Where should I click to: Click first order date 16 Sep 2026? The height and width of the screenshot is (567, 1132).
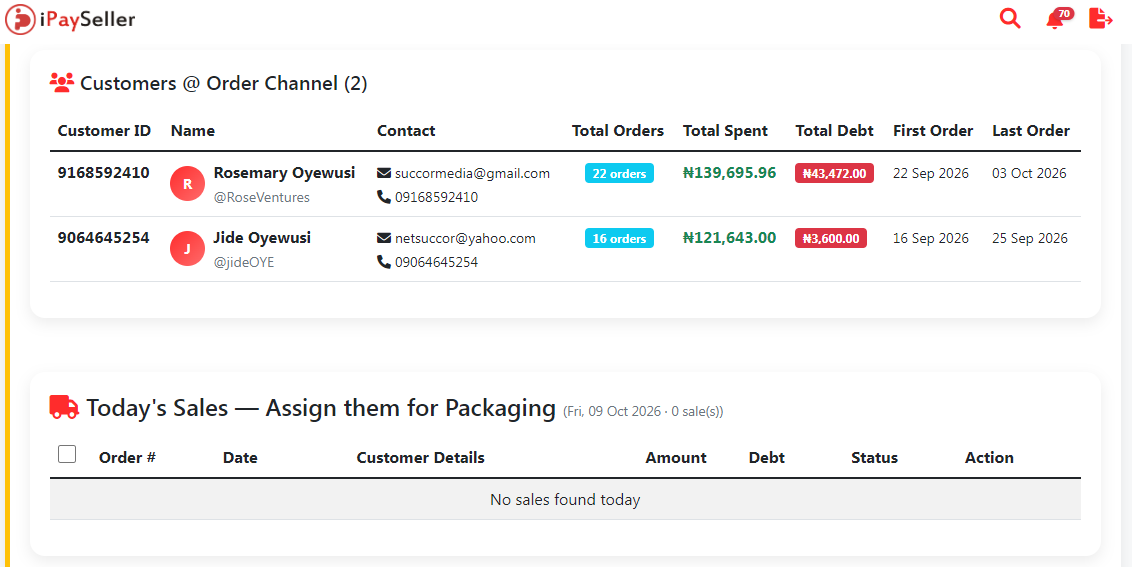[931, 238]
